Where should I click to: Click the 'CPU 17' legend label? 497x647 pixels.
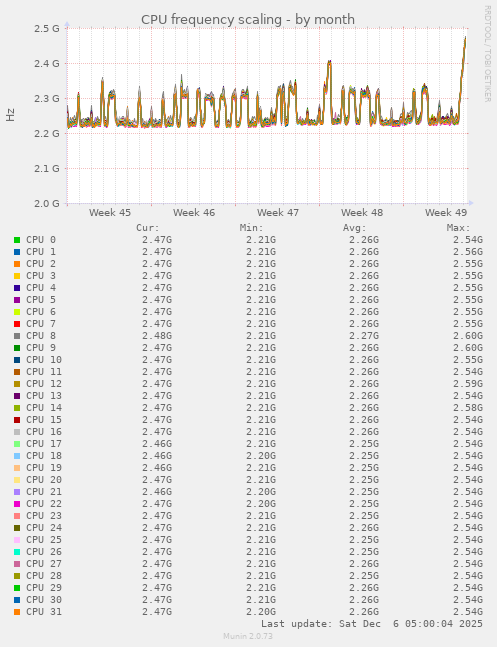pyautogui.click(x=44, y=444)
